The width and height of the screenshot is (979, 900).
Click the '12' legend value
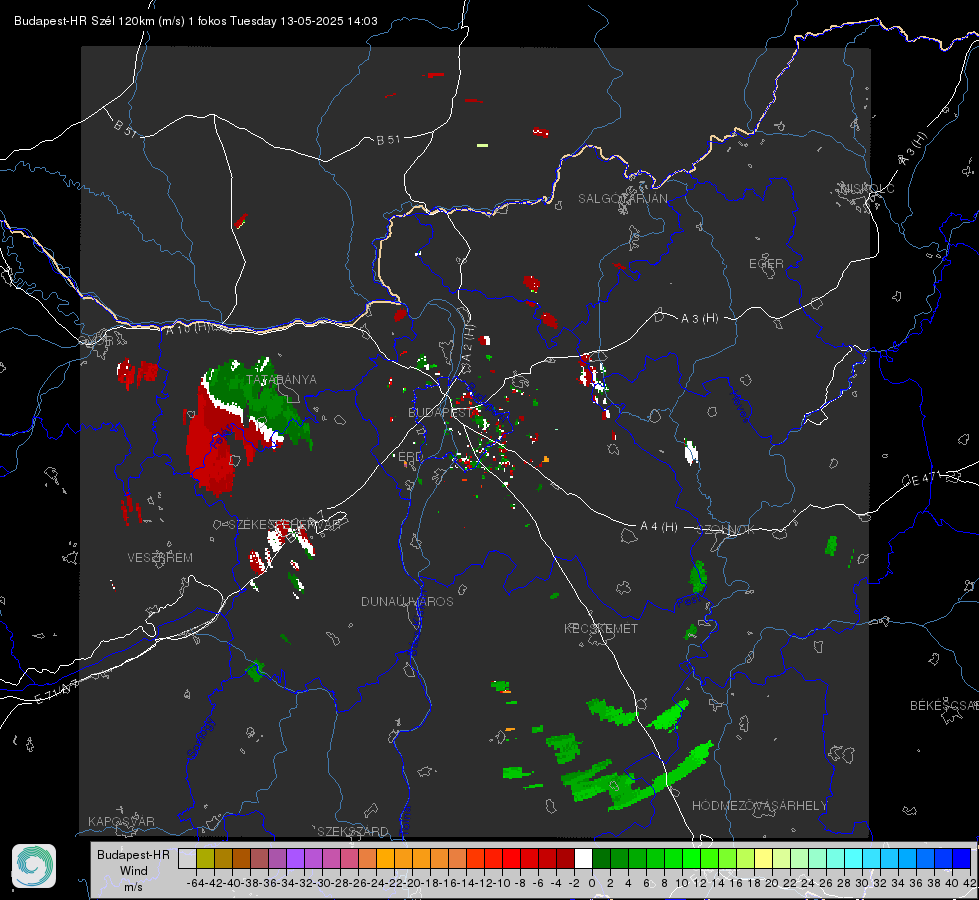point(700,883)
